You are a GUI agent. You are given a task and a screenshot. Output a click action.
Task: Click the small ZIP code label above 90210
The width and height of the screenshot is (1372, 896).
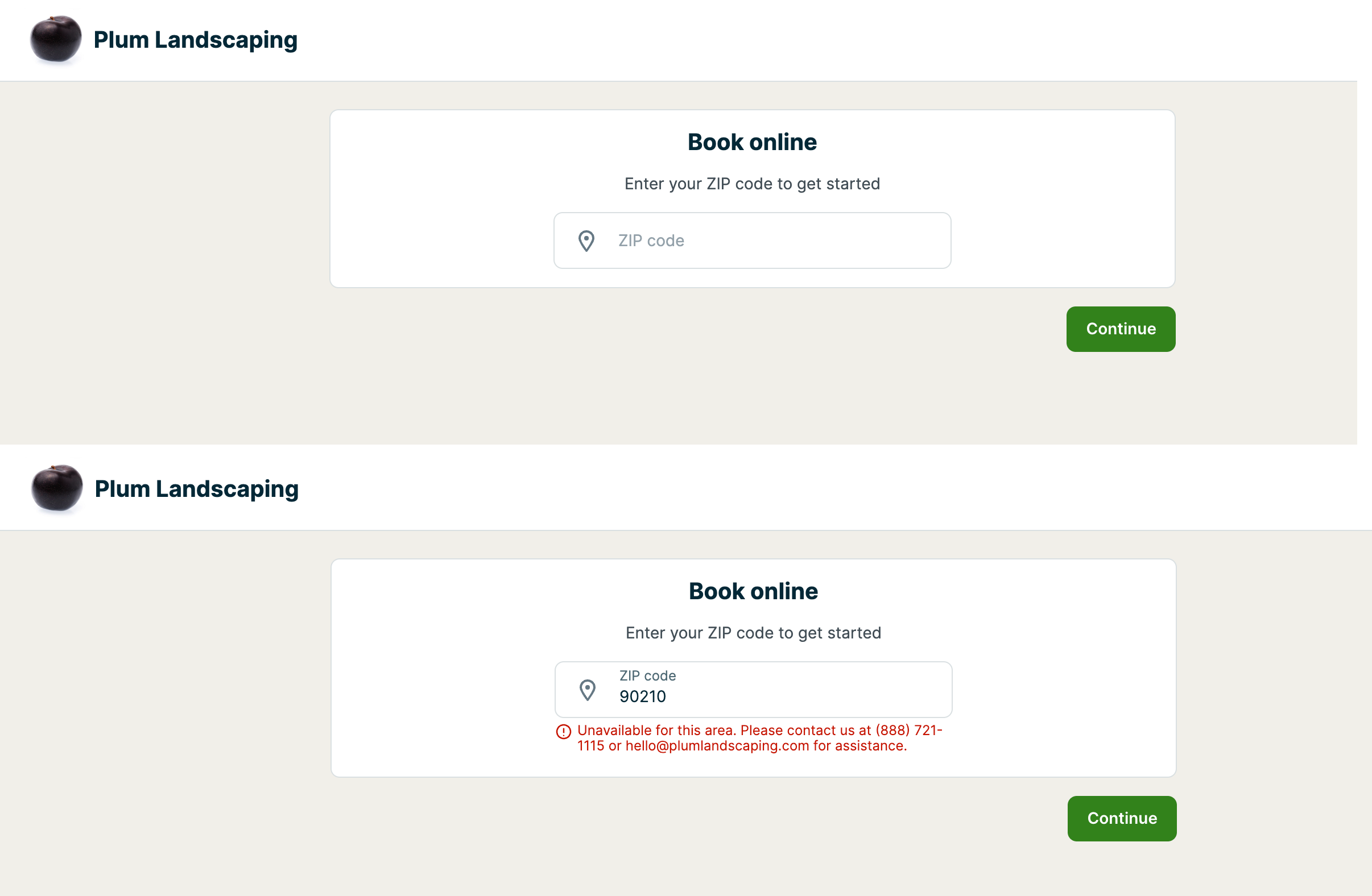click(x=647, y=675)
